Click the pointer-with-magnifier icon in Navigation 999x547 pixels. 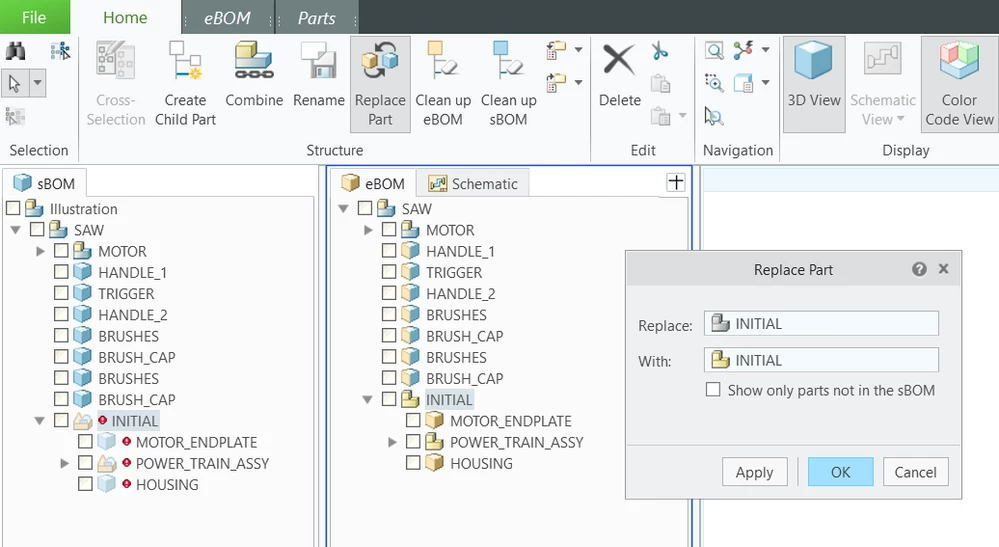tap(714, 117)
